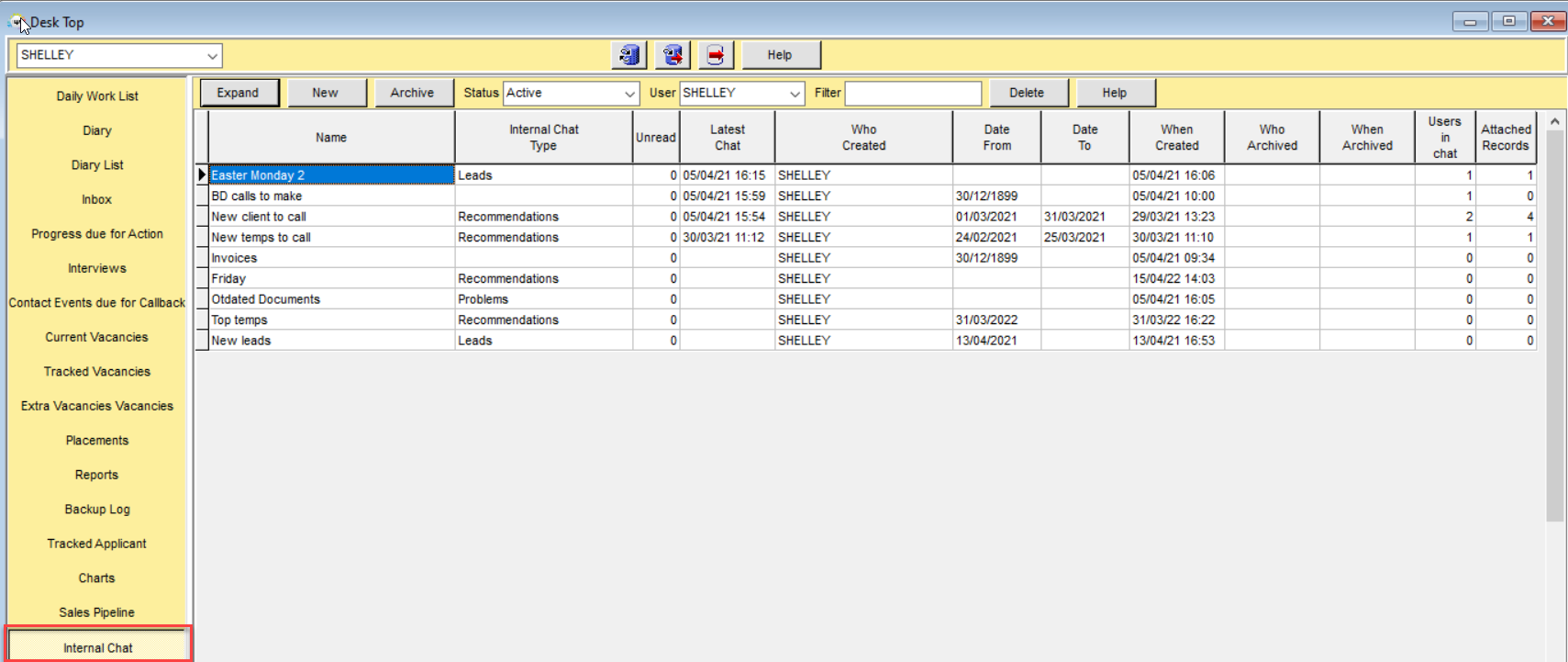
Task: Click the database refresh-and-exit arrow icon
Action: pos(673,55)
